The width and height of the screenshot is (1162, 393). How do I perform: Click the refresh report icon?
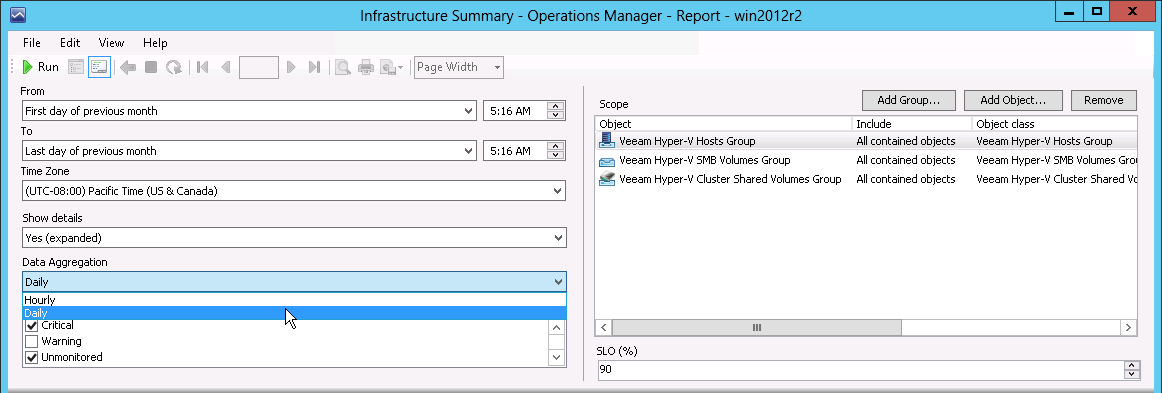pos(173,67)
